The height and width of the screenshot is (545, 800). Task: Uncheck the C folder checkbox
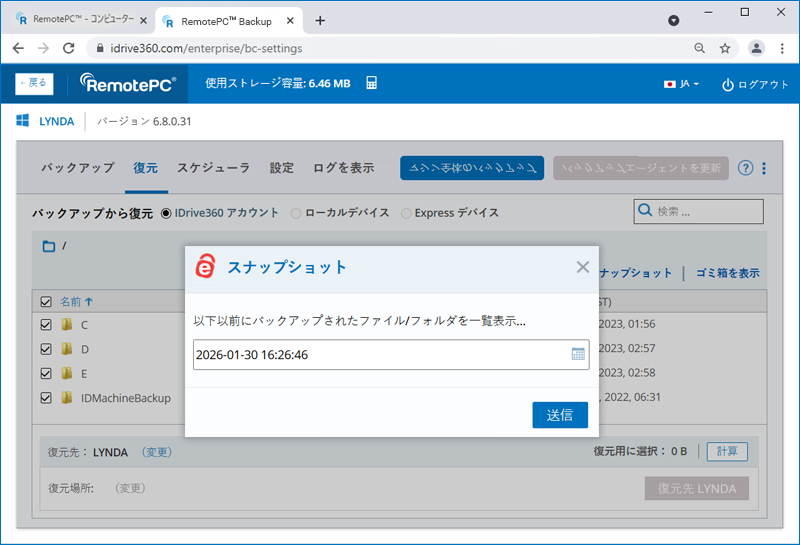pyautogui.click(x=46, y=325)
